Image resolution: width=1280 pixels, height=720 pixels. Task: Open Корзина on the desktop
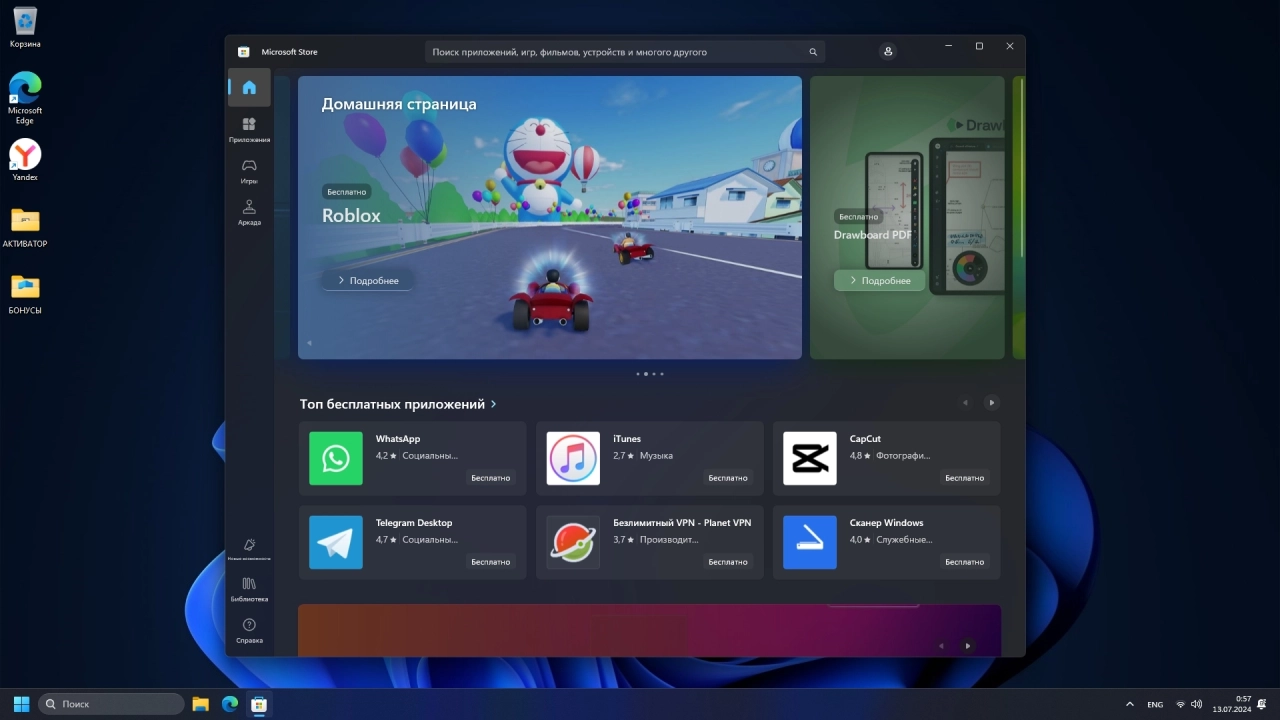(x=25, y=28)
